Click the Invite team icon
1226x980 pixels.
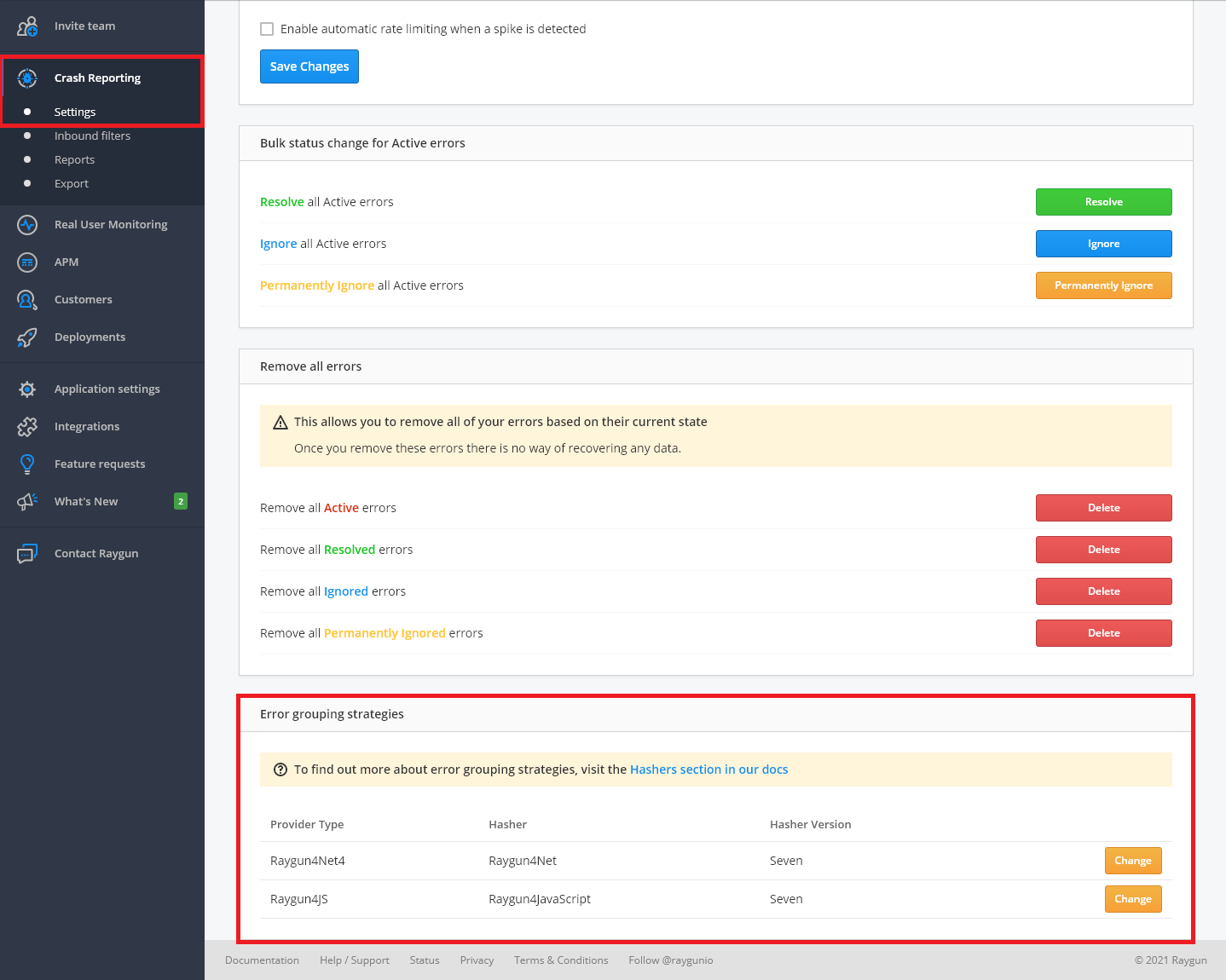[x=27, y=26]
